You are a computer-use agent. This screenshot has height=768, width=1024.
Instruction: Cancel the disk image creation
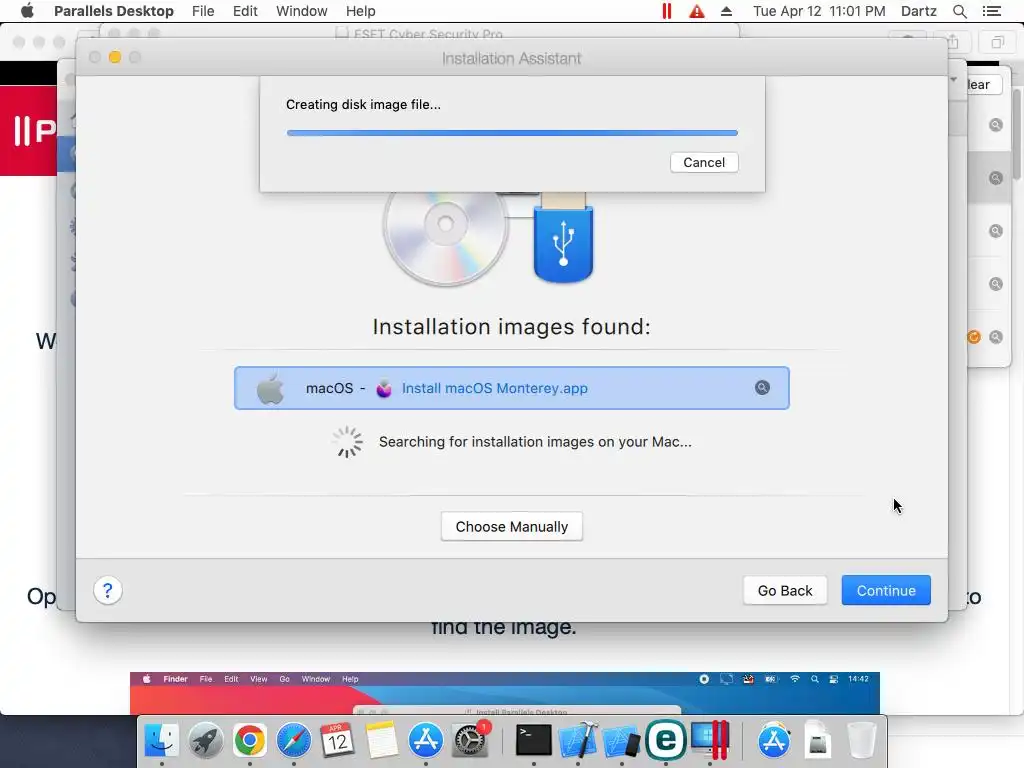[704, 163]
